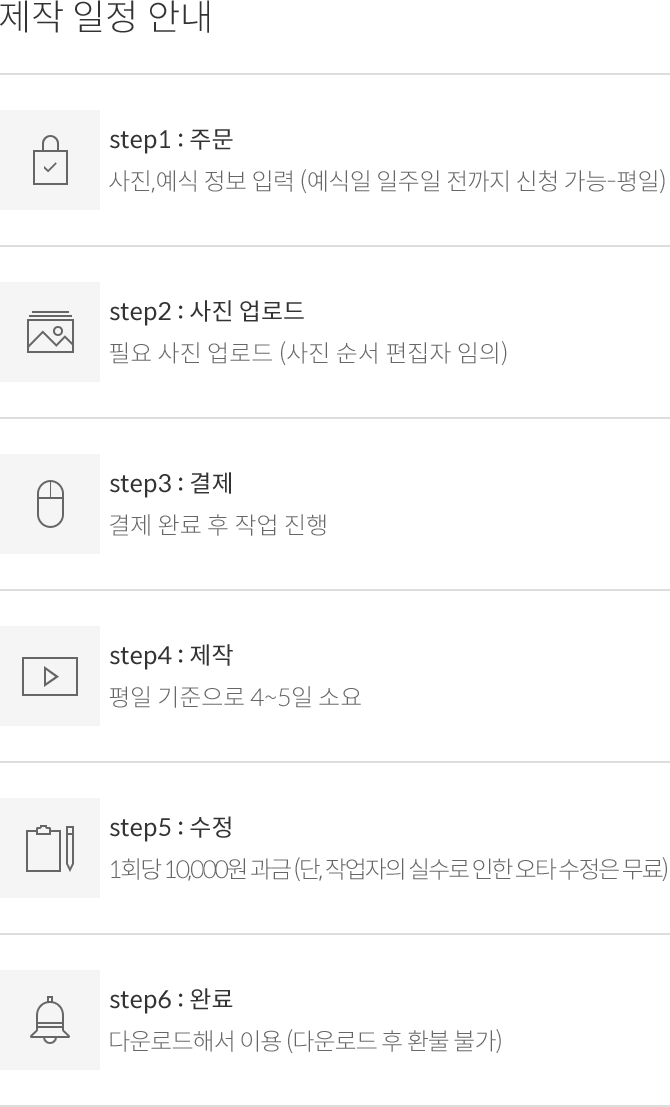Click the '평일 기준으로 4~5일 소요' text

[235, 698]
